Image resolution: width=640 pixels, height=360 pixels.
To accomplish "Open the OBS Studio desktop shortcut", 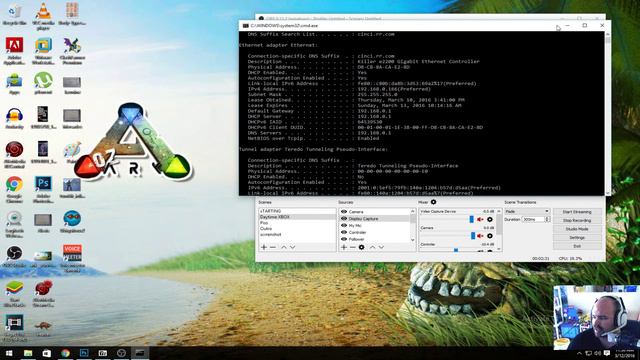I will pos(14,256).
